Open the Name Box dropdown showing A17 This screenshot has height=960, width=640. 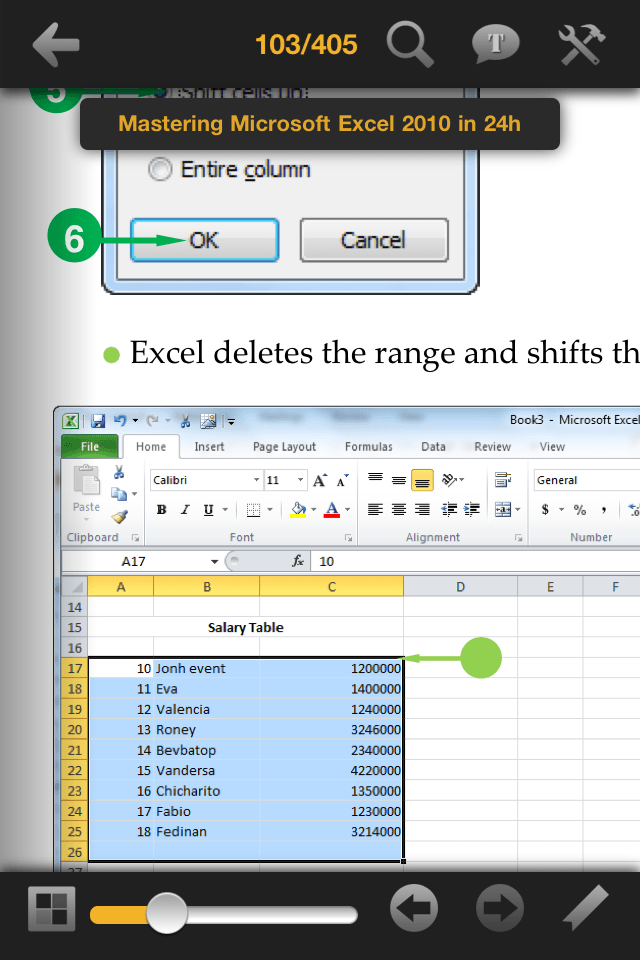[x=214, y=561]
